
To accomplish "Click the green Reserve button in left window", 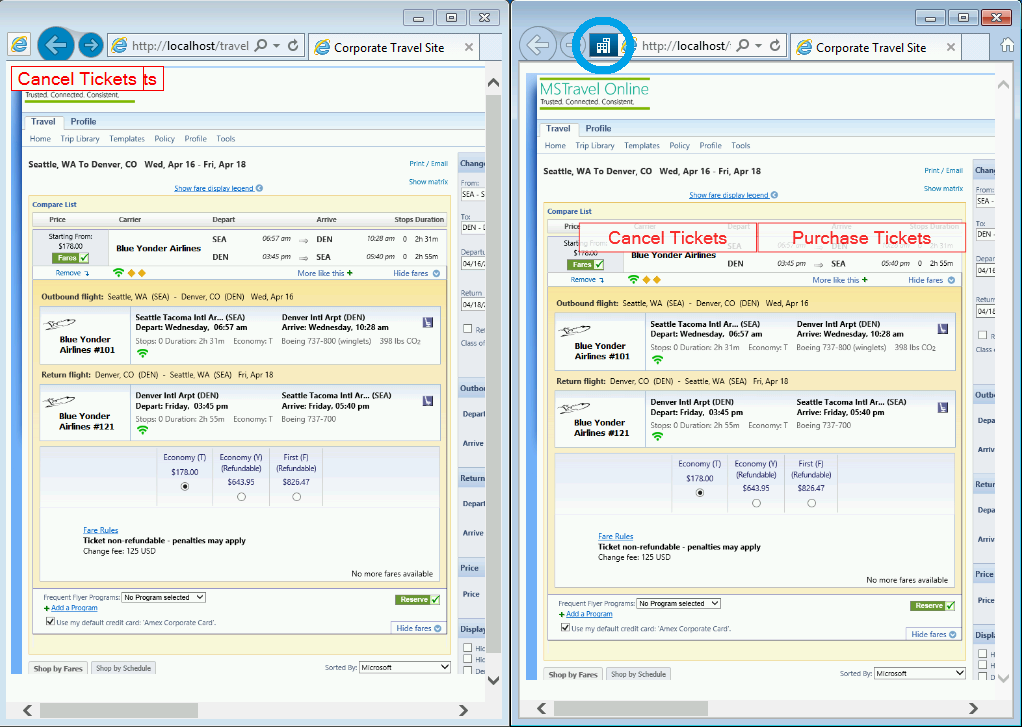I will (x=418, y=600).
